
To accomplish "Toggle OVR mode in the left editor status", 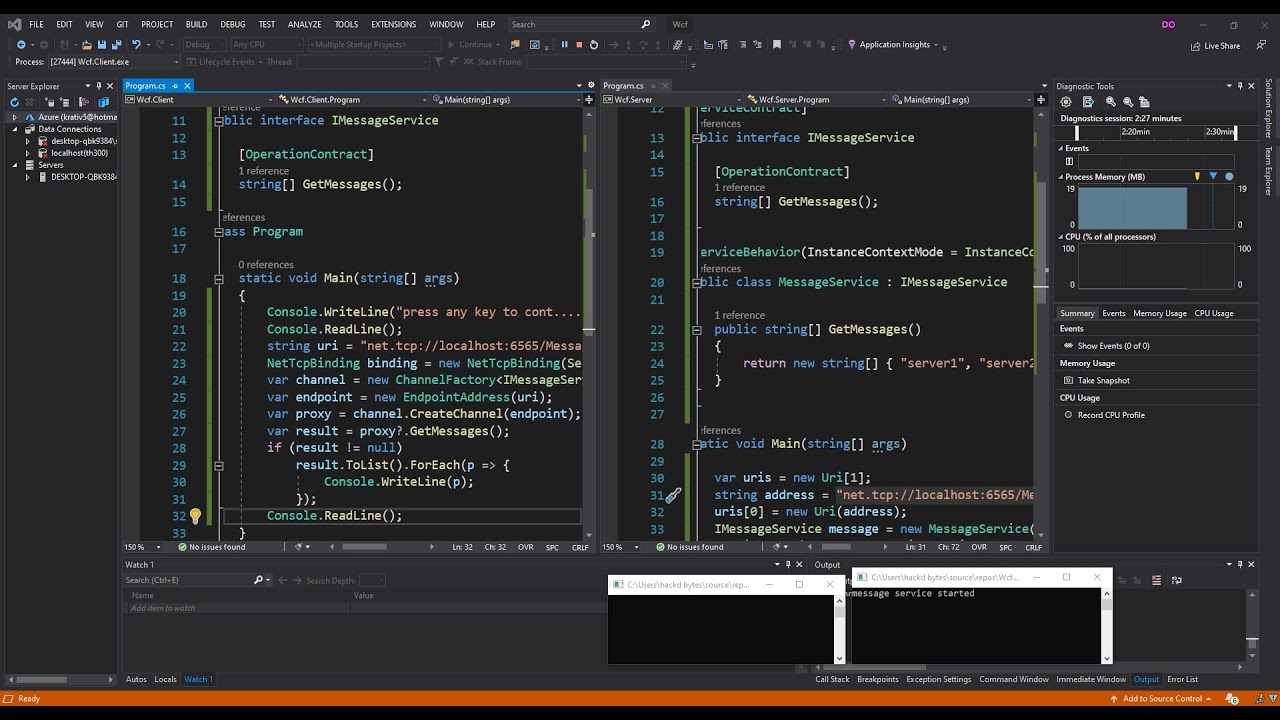I will [x=526, y=547].
